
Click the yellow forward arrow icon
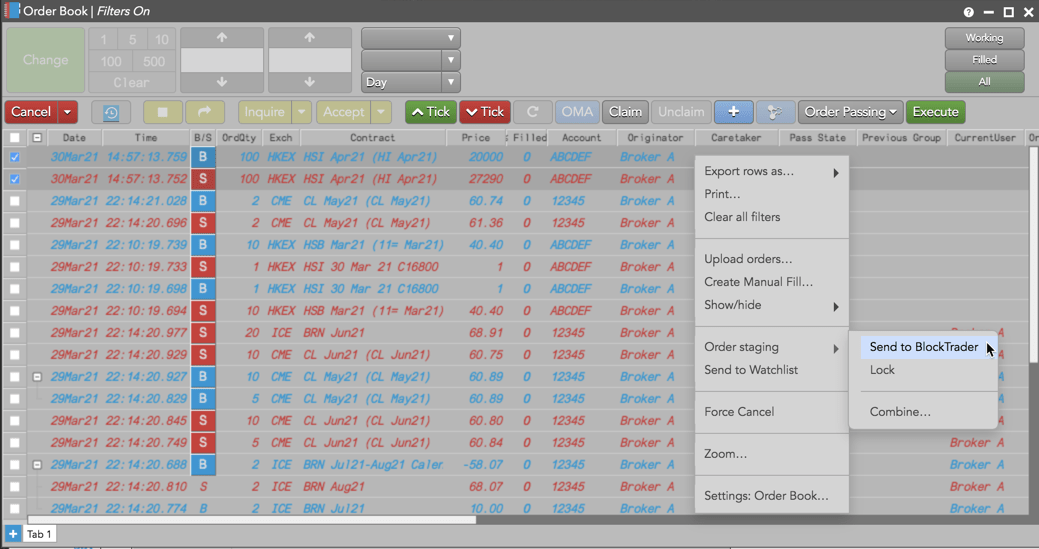click(204, 112)
